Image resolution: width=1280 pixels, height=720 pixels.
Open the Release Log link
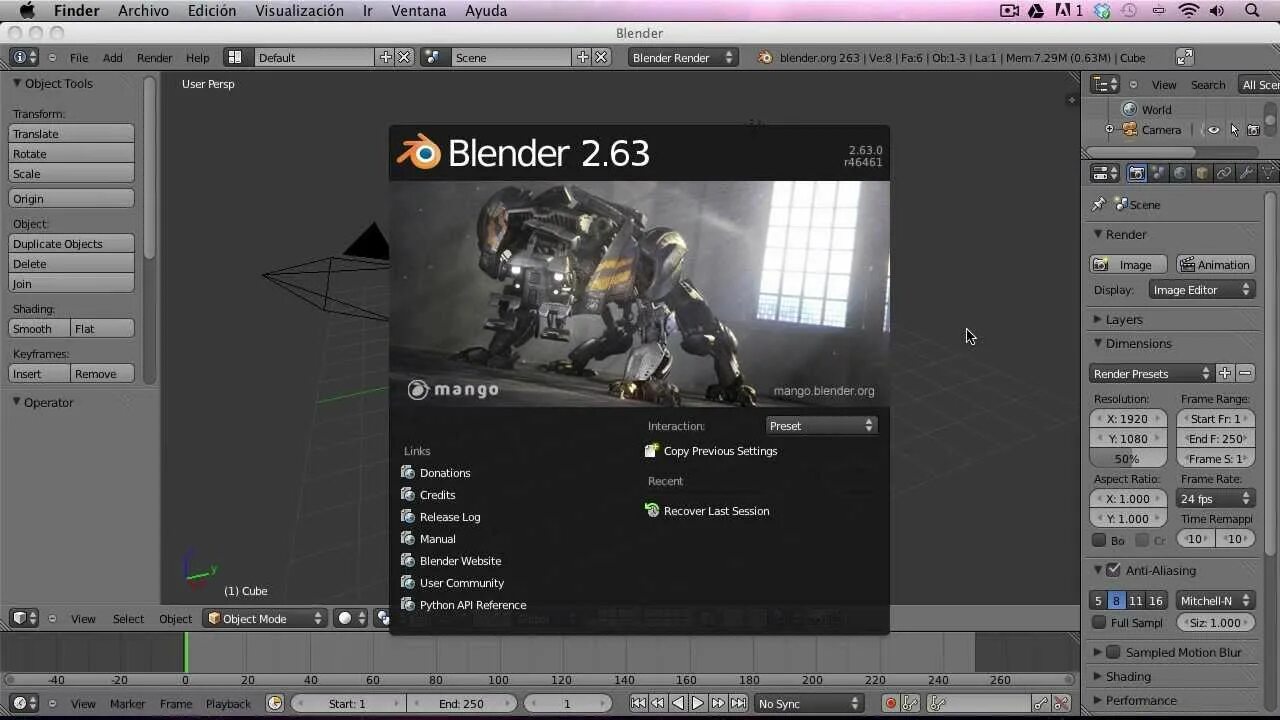pos(450,517)
